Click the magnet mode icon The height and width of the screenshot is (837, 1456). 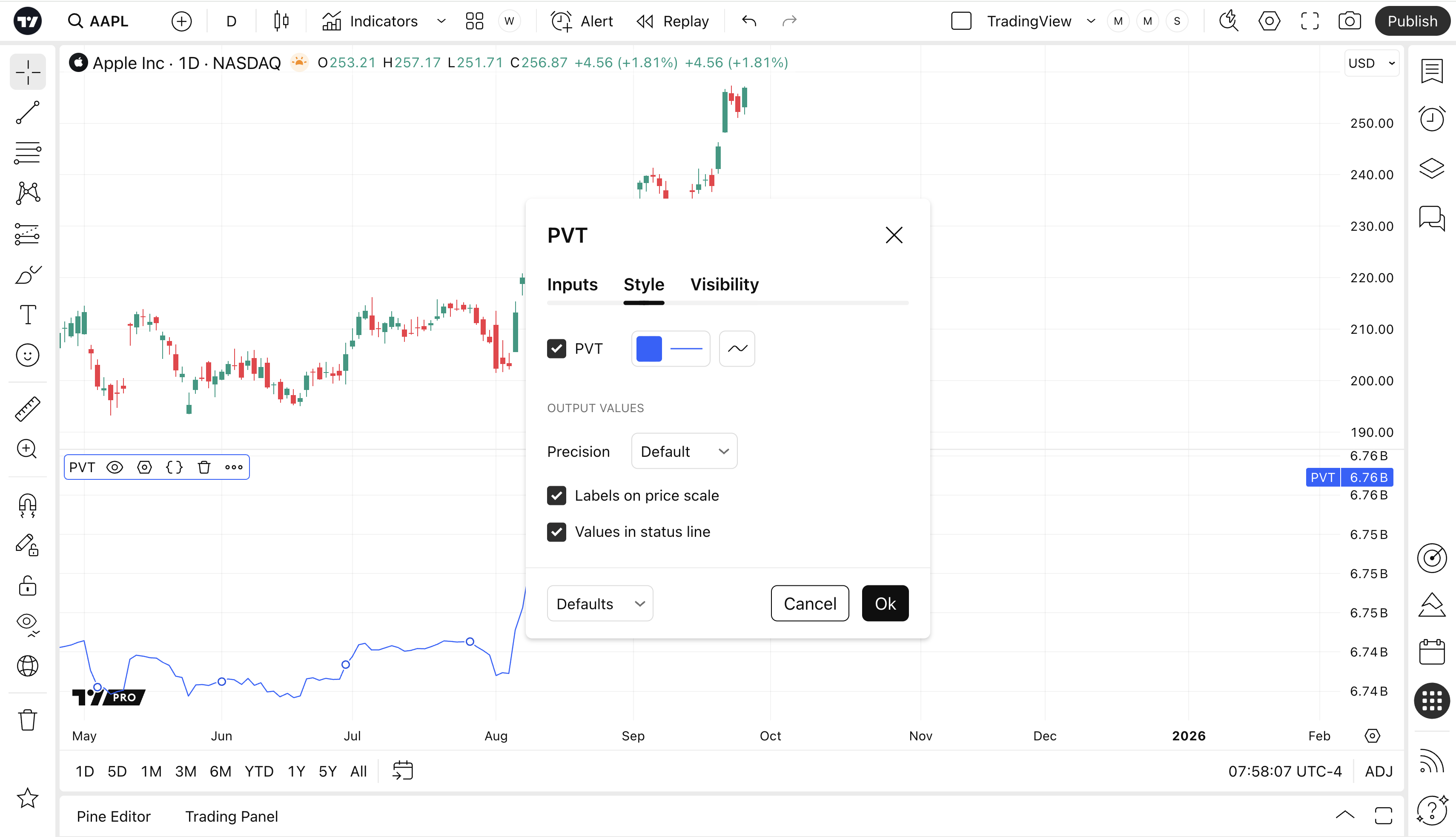(27, 505)
